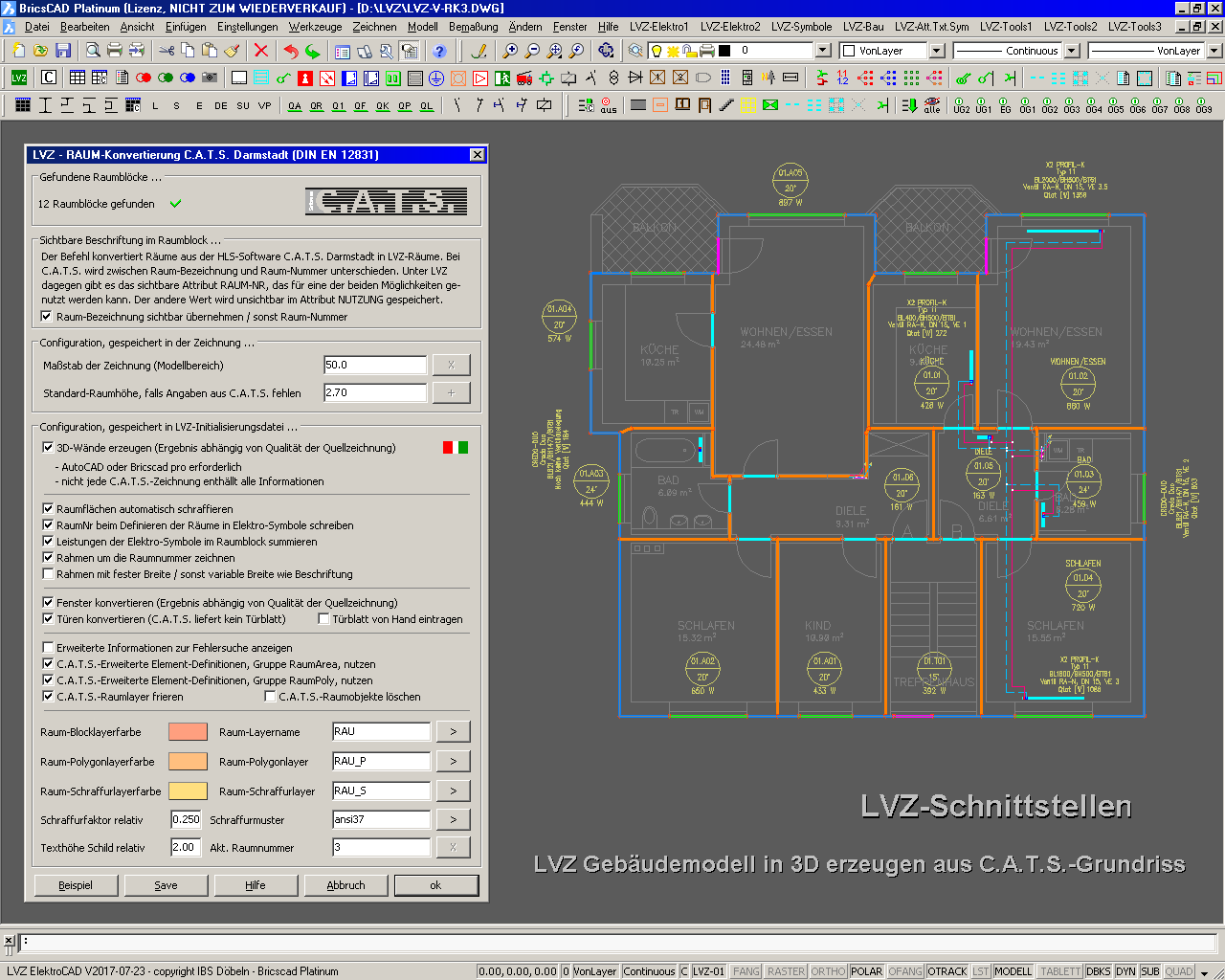Screen dimensions: 1225x980
Task: Click arrow button next to Raum-Schraffurlayer RAU_S
Action: click(x=453, y=791)
